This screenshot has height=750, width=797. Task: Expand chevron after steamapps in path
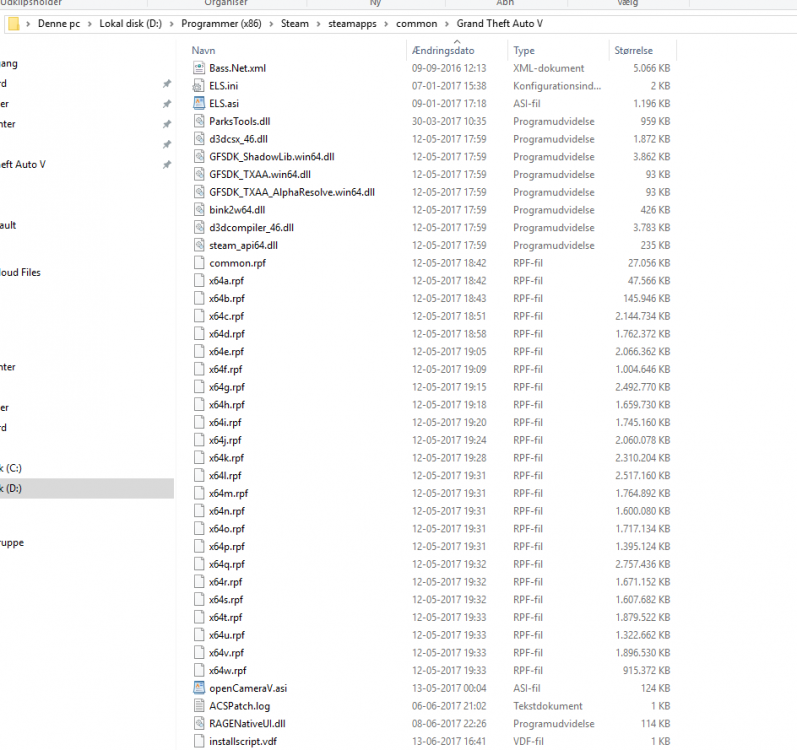click(x=386, y=24)
